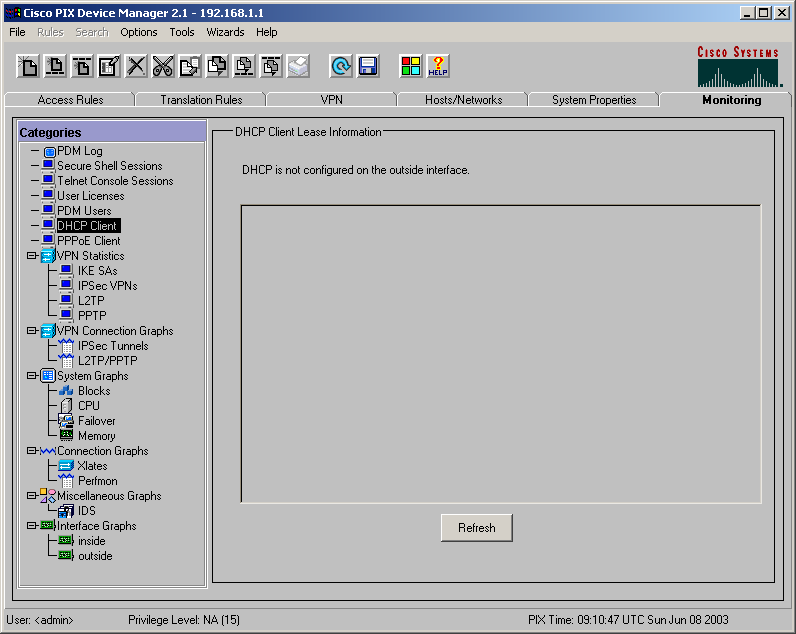Click the Privilege Level: NA (15) status text
Viewport: 796px width, 634px height.
click(184, 620)
